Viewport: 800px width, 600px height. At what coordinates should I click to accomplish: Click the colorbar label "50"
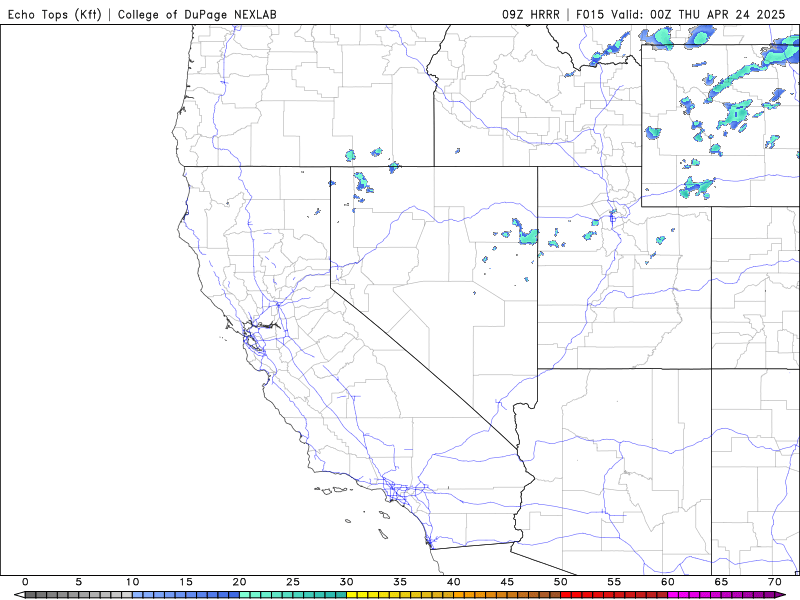[x=561, y=582]
